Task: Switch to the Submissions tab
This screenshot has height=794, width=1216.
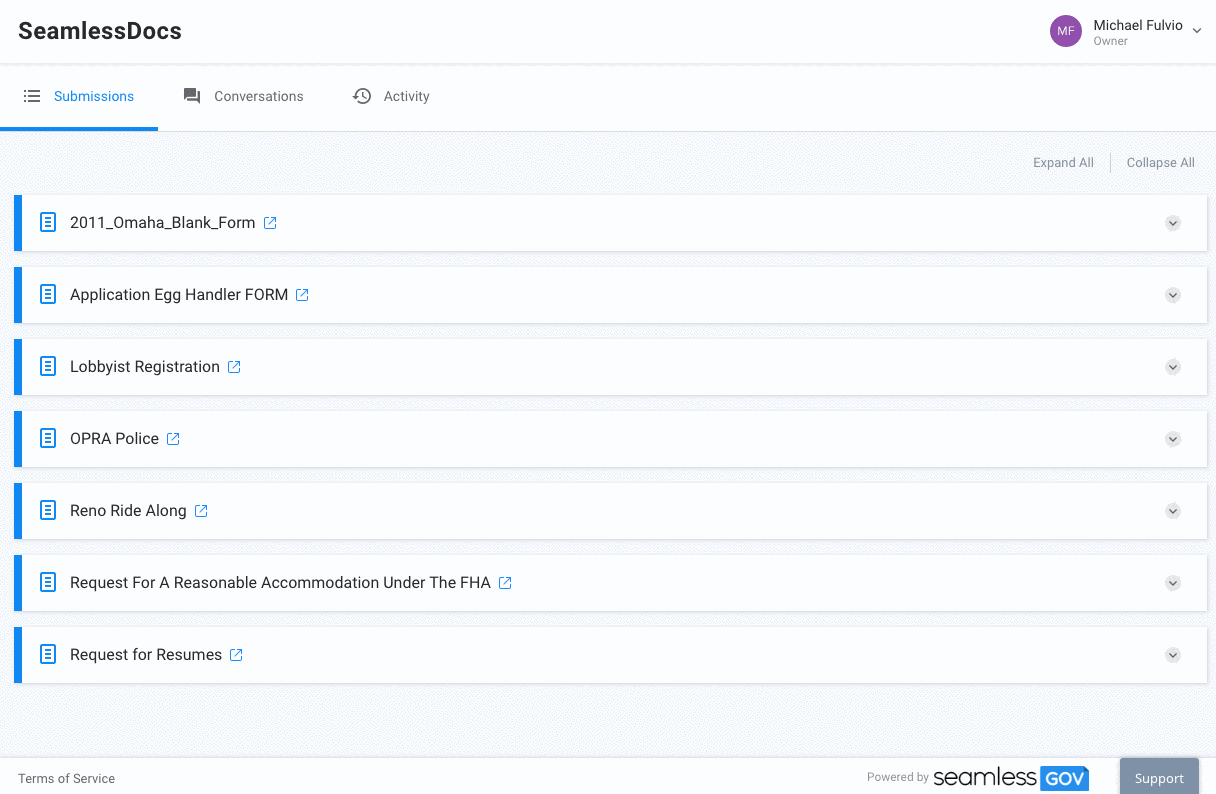Action: coord(79,97)
